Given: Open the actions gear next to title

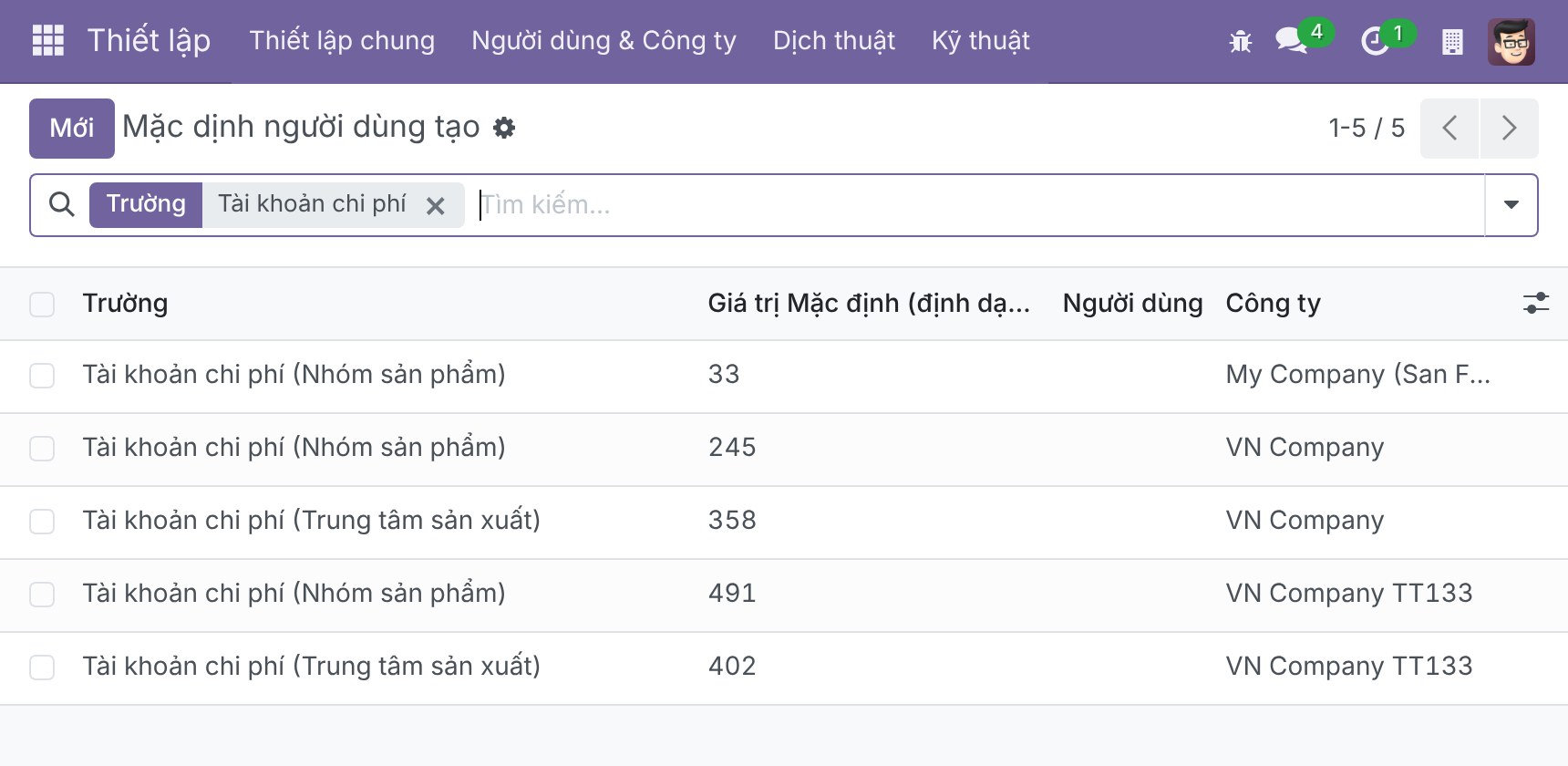Looking at the screenshot, I should (x=504, y=128).
